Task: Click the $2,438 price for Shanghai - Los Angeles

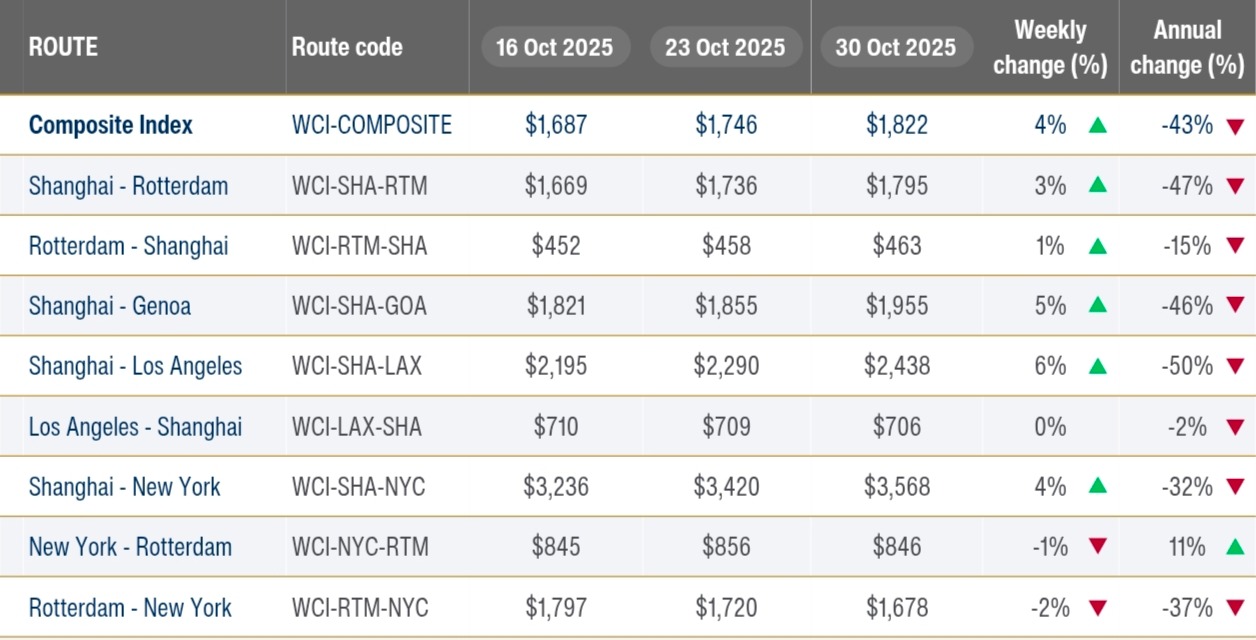Action: (897, 366)
